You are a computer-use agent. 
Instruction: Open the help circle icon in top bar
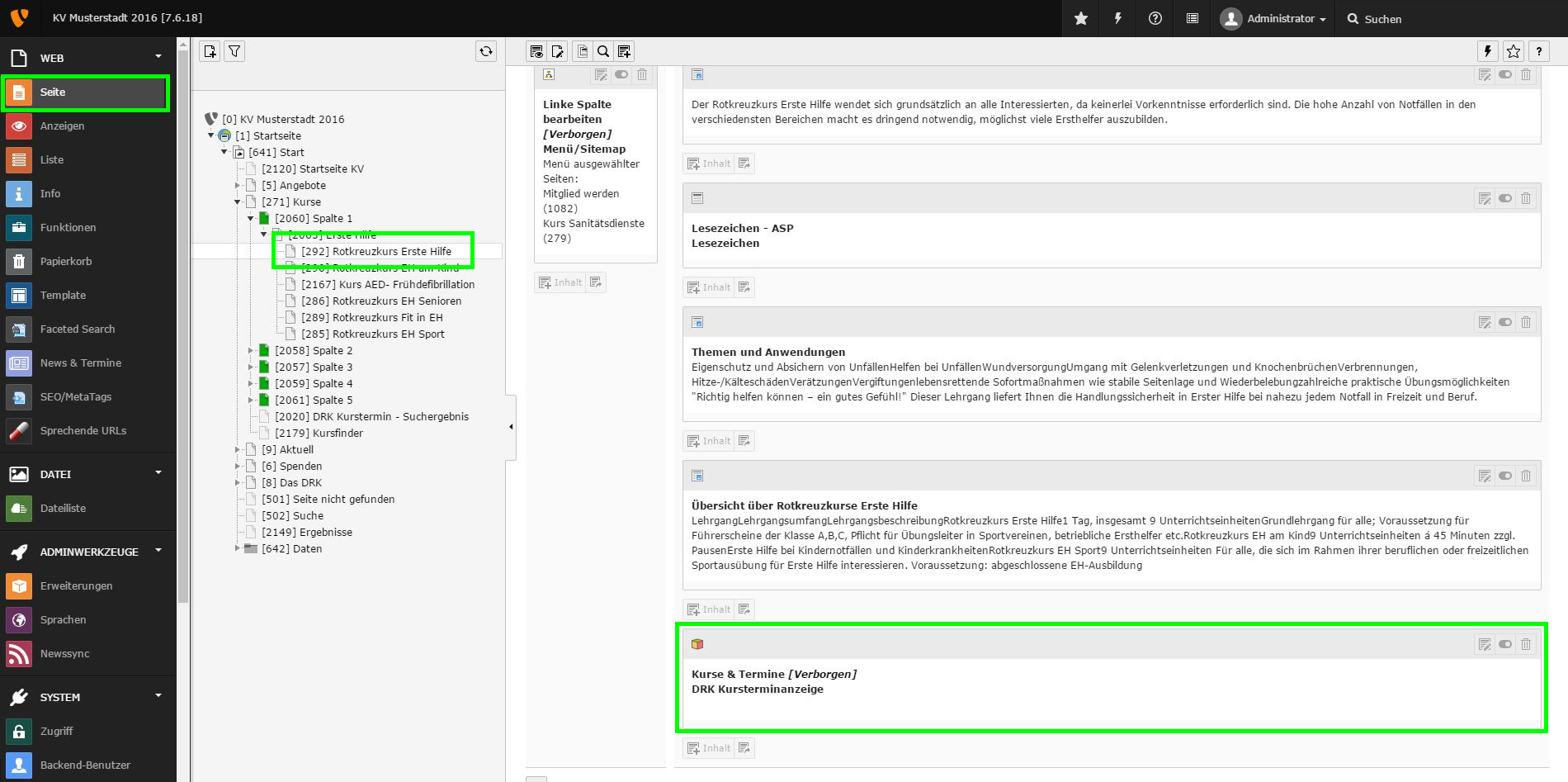click(1155, 18)
